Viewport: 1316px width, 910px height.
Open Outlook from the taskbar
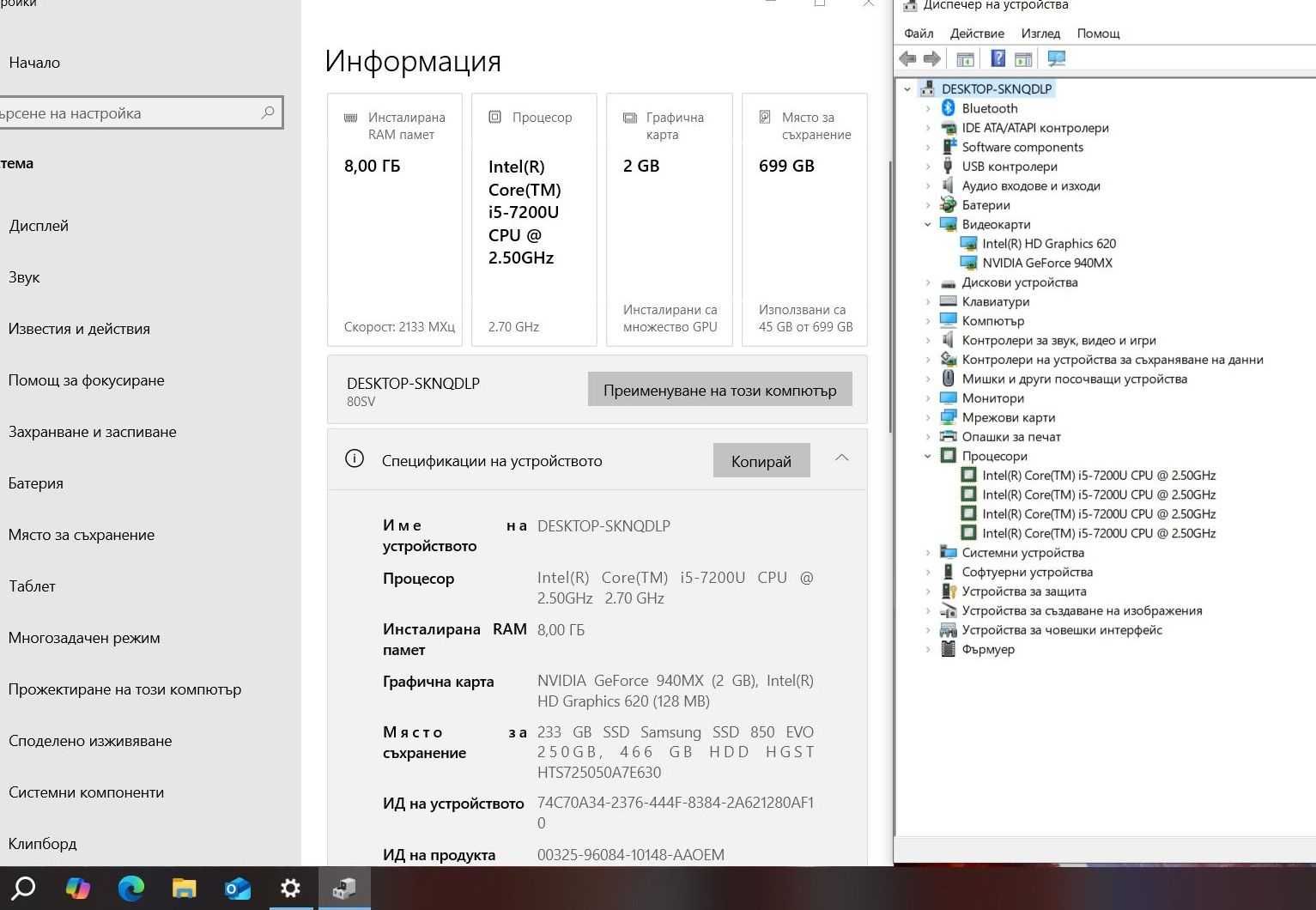238,888
